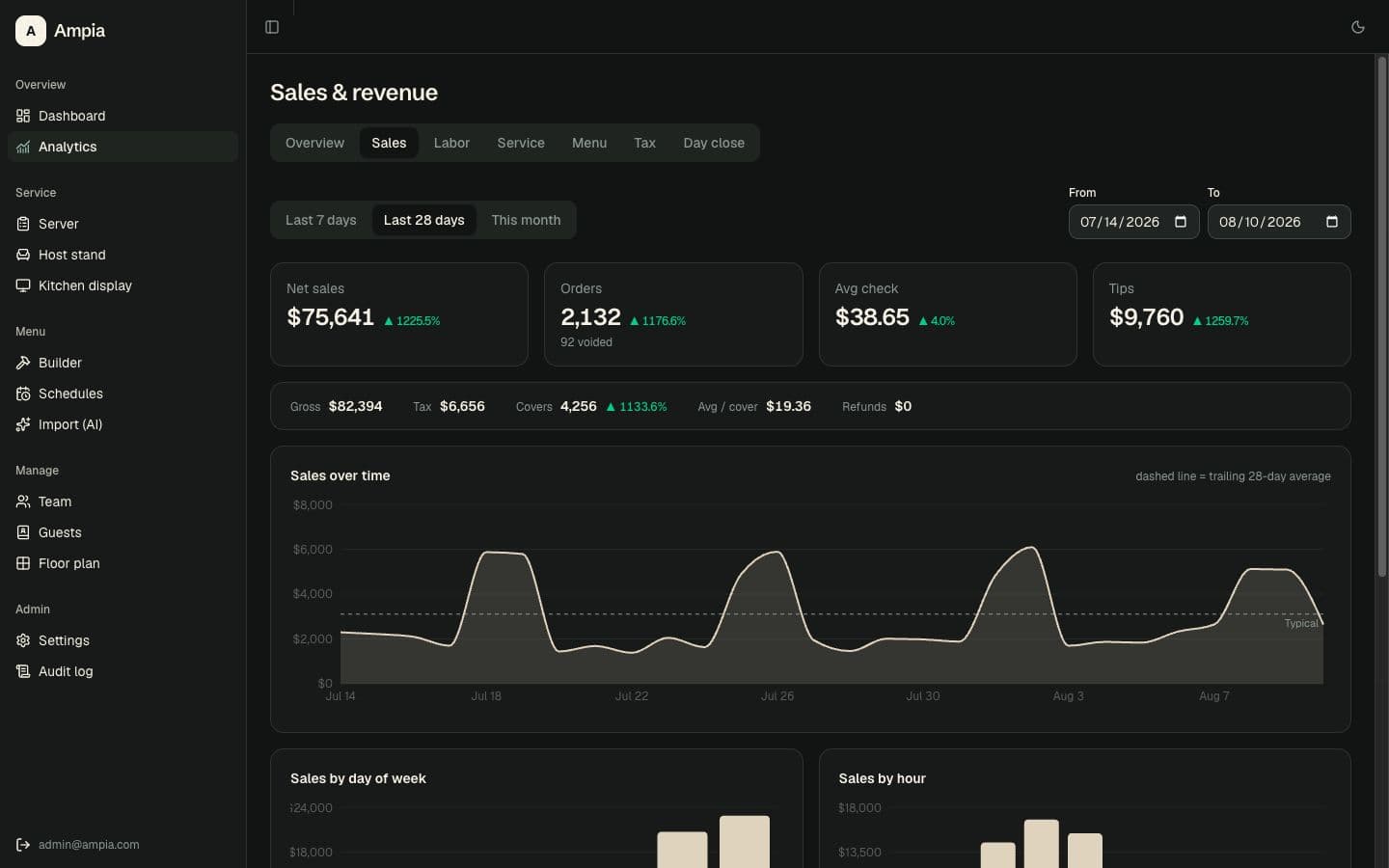Select the This month range

[x=526, y=220]
